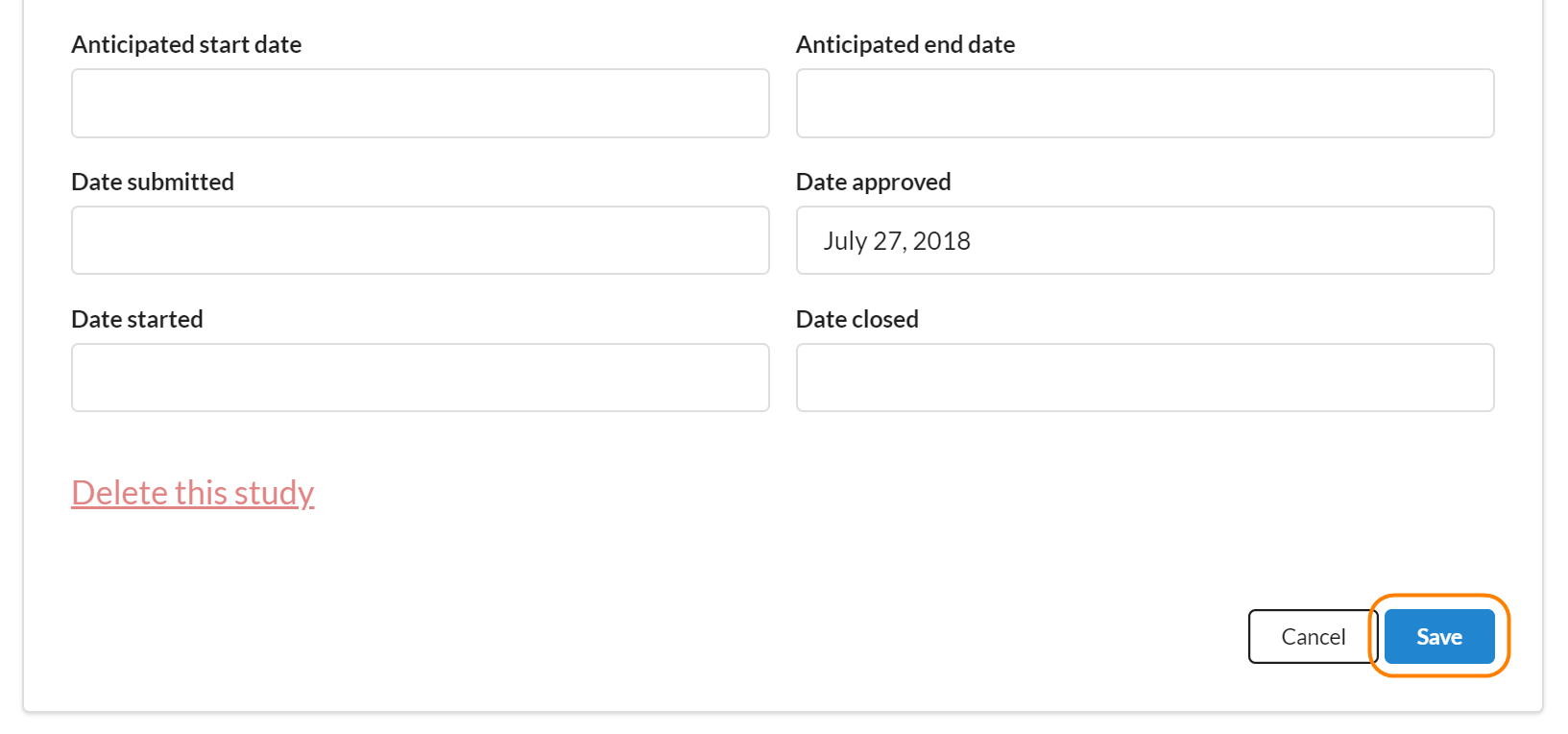
Task: Save the study form
Action: click(1438, 637)
